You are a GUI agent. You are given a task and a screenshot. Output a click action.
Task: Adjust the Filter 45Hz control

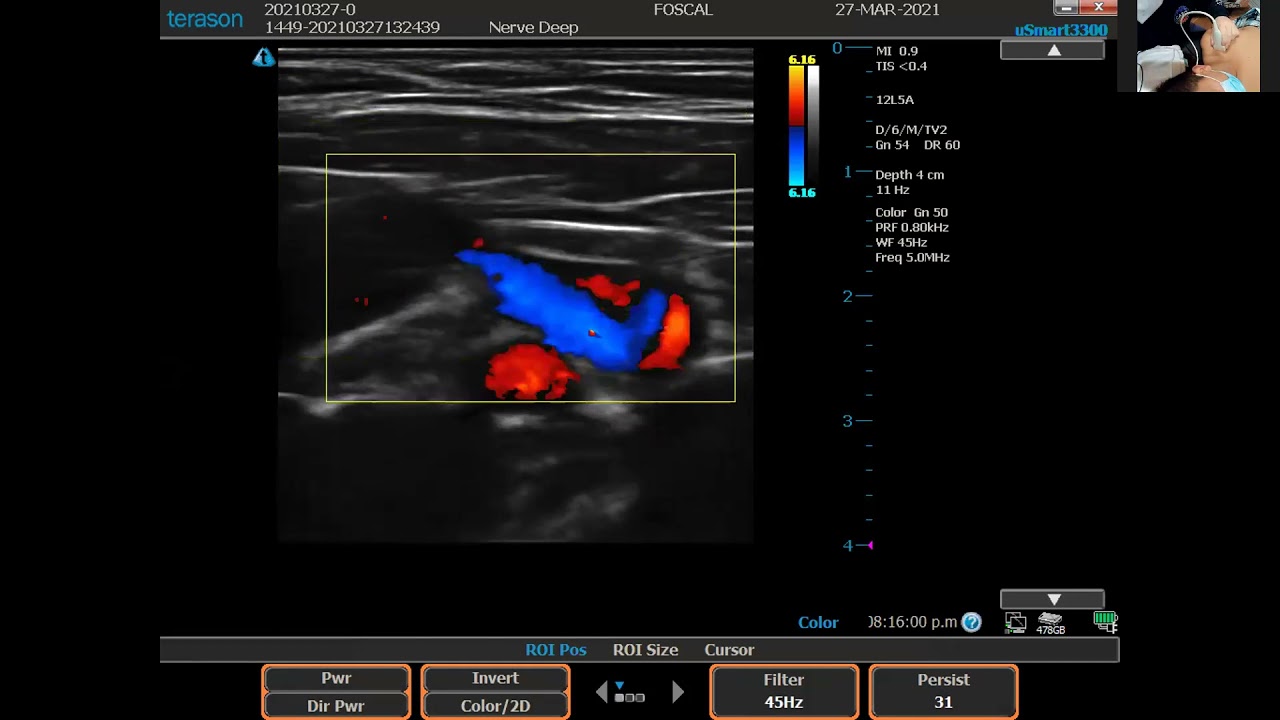784,692
